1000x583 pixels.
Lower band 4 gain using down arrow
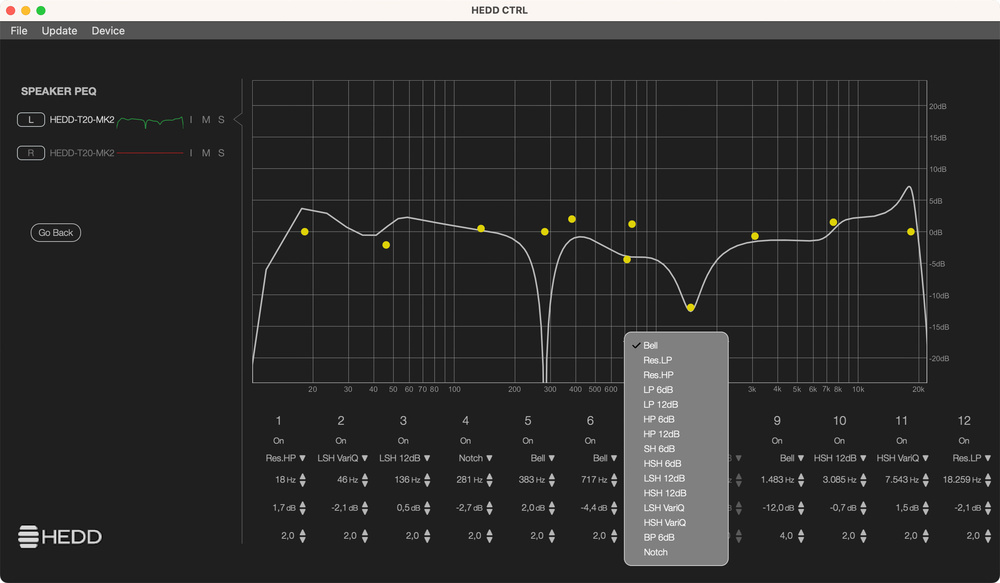point(490,512)
